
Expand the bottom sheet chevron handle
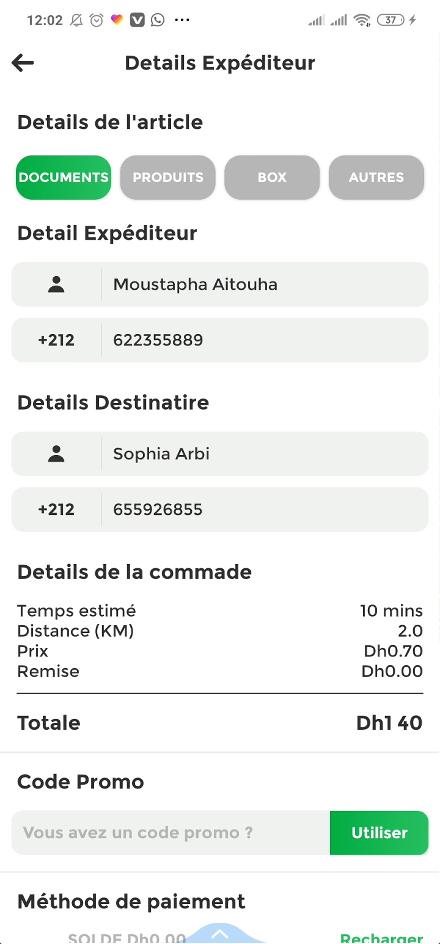[220, 934]
